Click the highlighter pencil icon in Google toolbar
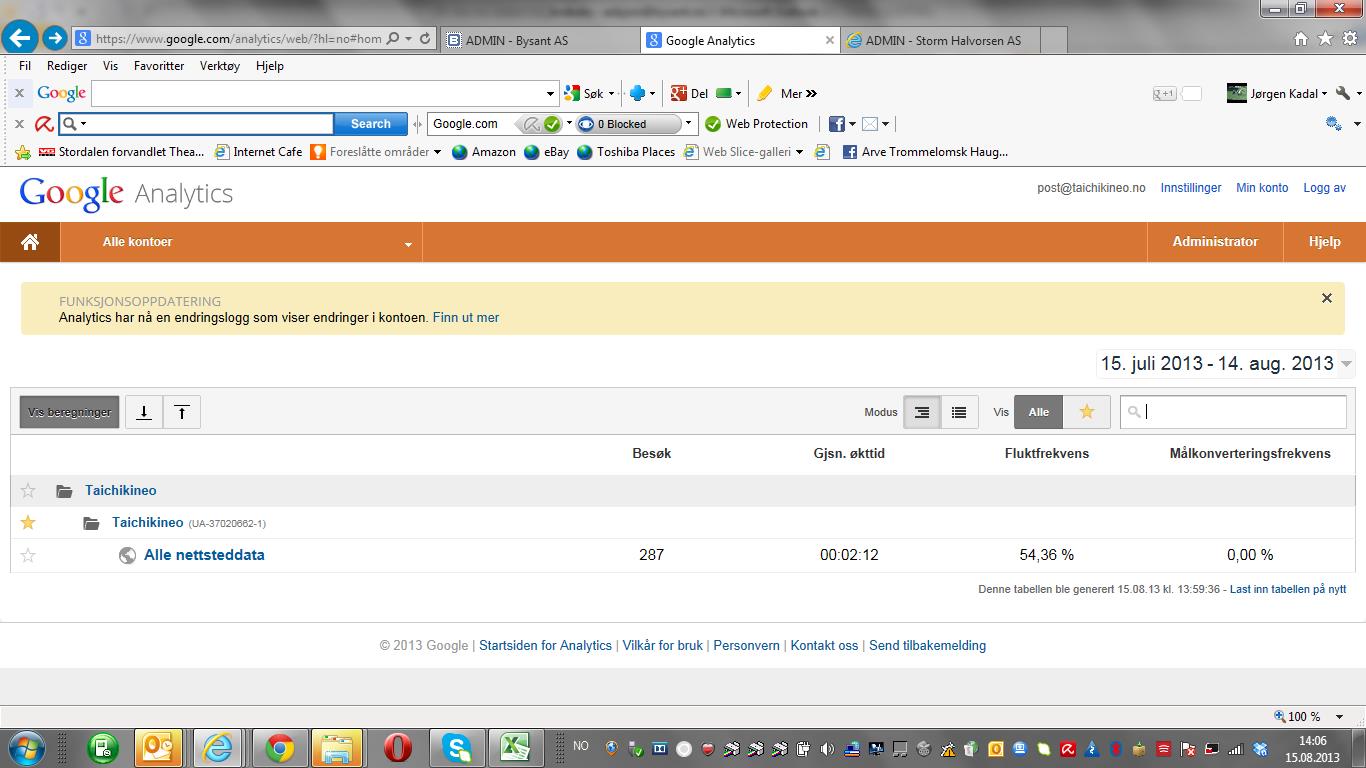This screenshot has width=1366, height=768. (x=765, y=94)
